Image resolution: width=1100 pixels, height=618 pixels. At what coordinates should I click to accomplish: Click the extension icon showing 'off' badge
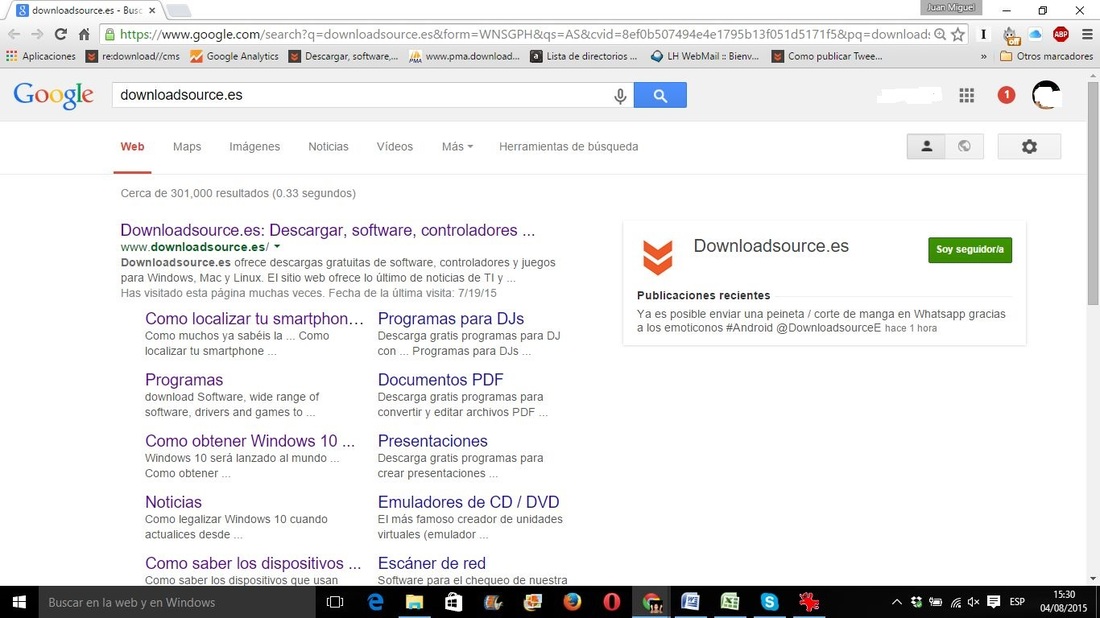[1010, 34]
